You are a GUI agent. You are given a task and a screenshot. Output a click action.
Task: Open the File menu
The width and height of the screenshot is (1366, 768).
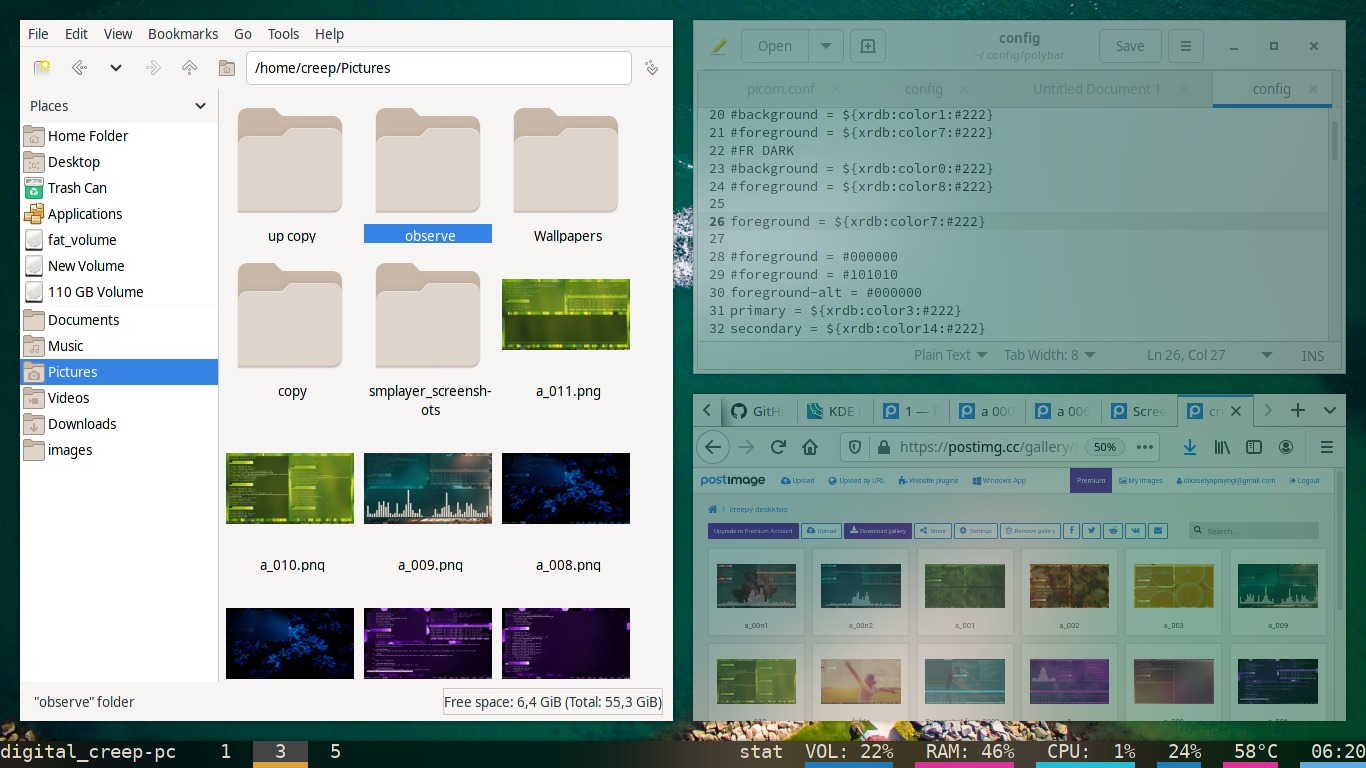tap(38, 33)
